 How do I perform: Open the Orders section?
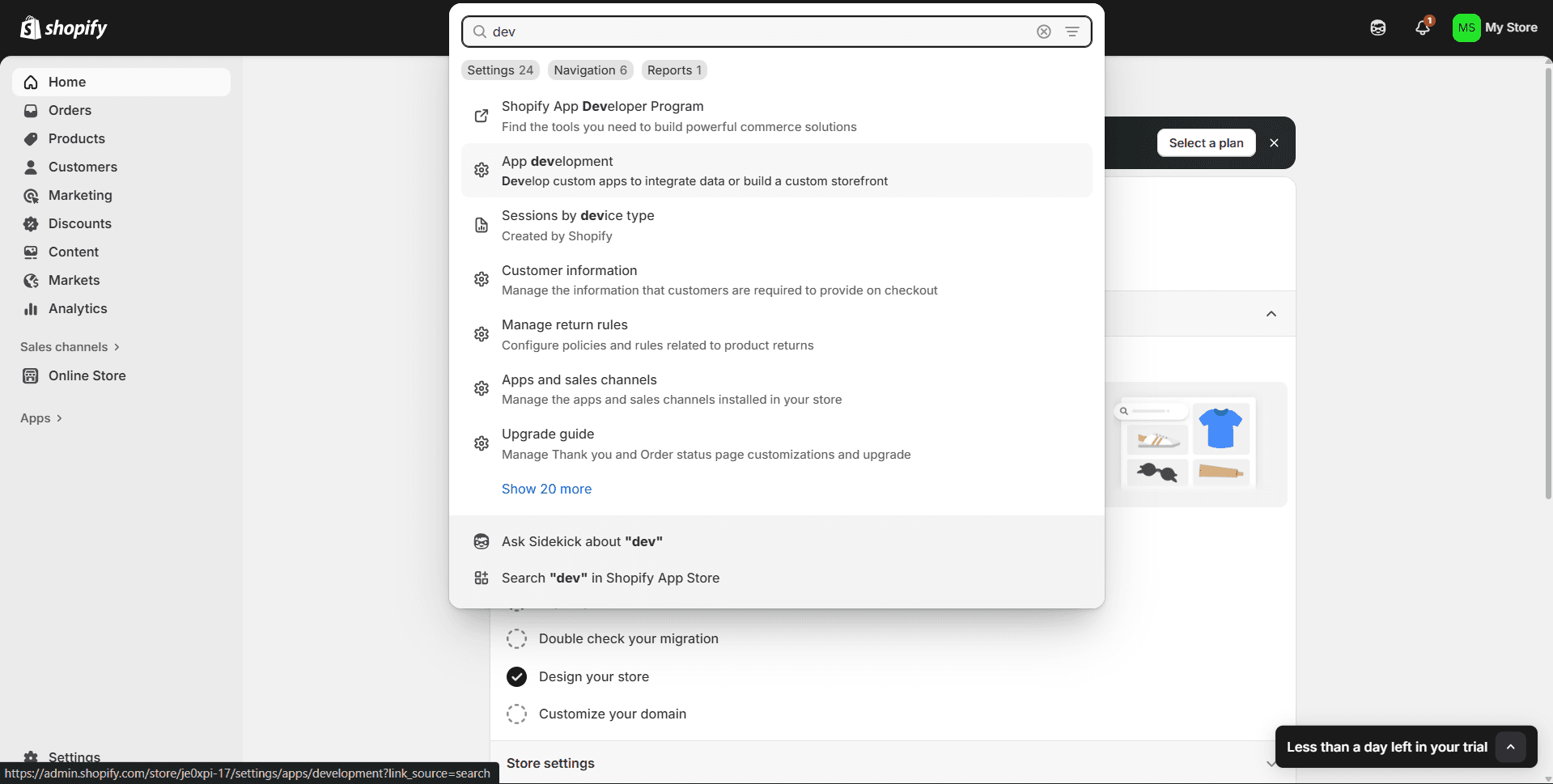[121, 110]
